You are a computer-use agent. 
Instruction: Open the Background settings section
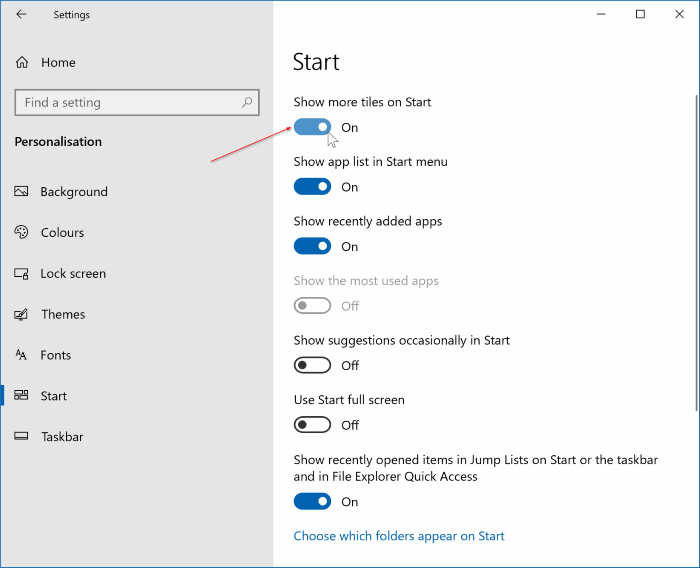tap(74, 192)
